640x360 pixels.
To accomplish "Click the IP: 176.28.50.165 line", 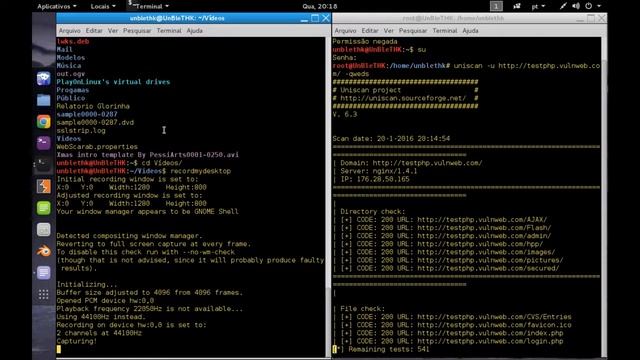I will pos(375,179).
